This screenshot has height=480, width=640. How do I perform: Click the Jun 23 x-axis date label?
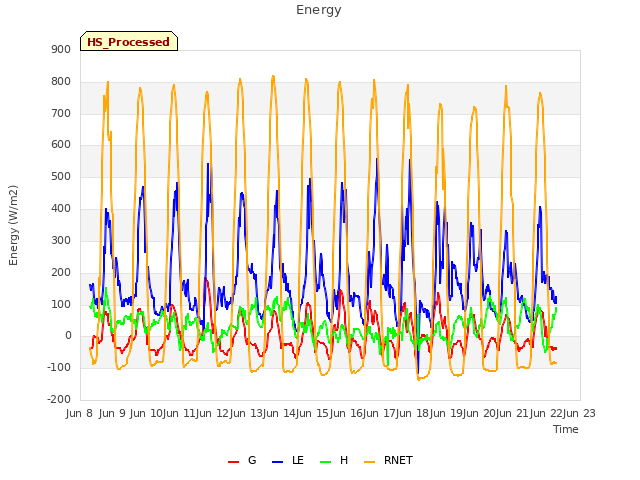click(580, 413)
